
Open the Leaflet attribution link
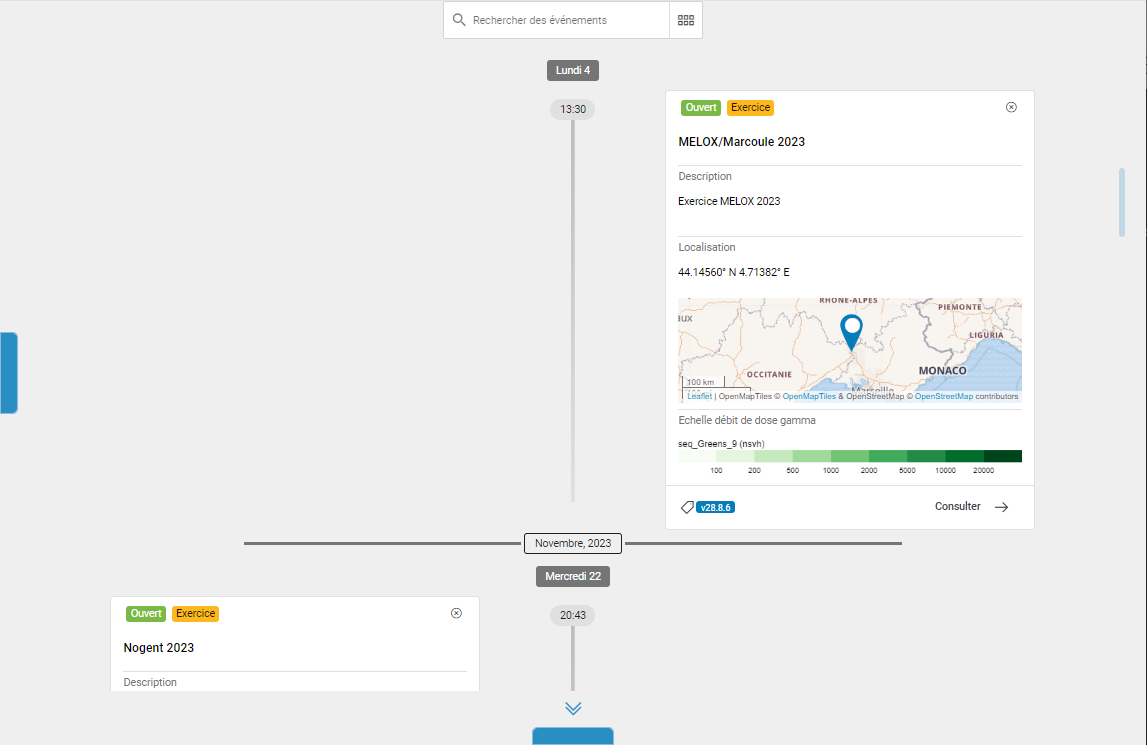pyautogui.click(x=699, y=396)
